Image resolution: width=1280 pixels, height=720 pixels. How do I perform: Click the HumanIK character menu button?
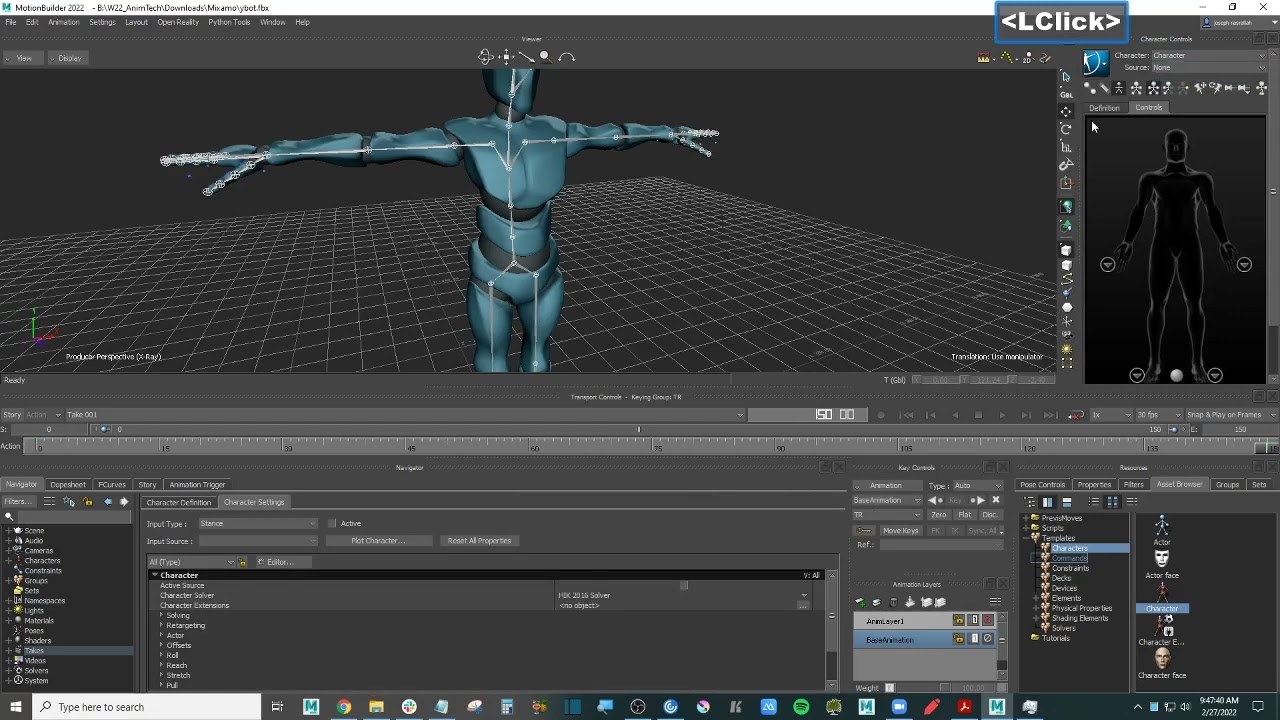[x=1096, y=62]
